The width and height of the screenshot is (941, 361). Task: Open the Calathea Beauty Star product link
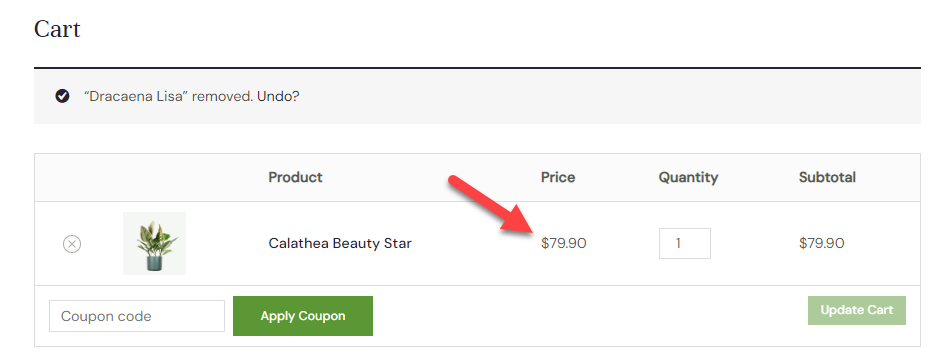coord(340,243)
